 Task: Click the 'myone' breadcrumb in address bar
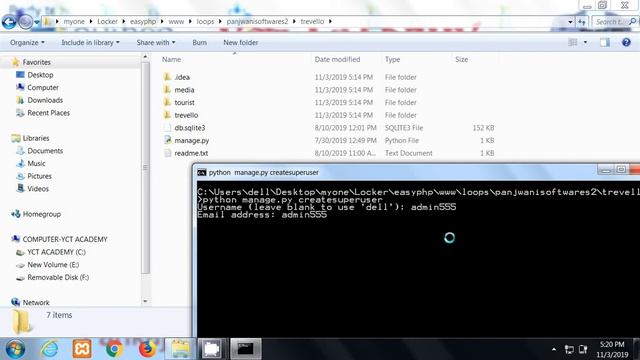click(x=74, y=22)
